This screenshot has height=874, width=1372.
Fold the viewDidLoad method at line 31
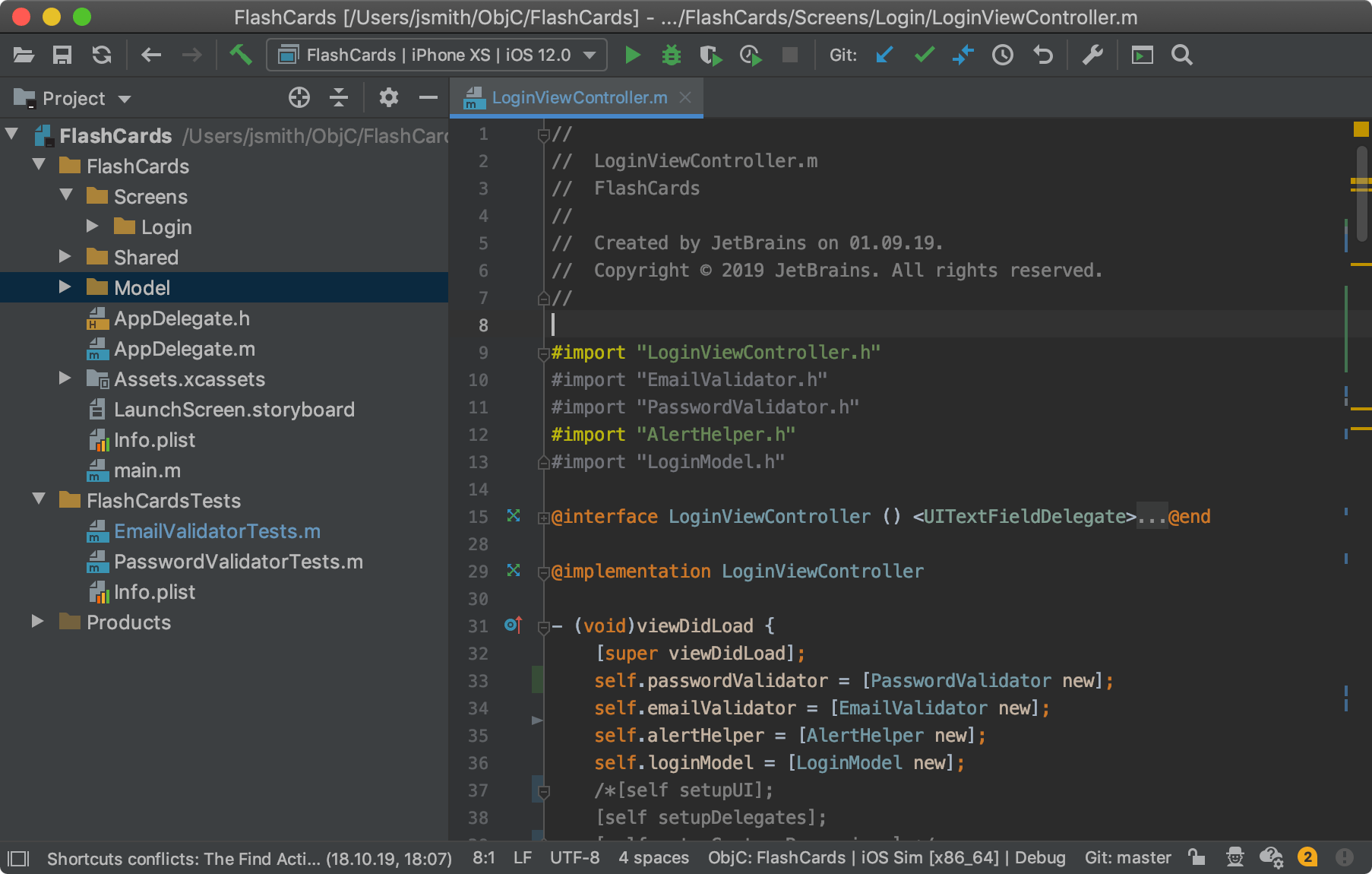[x=543, y=628]
